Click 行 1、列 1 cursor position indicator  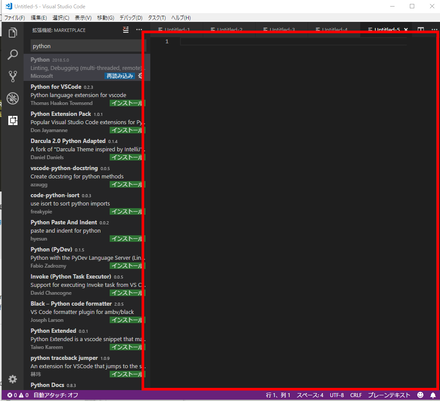(x=278, y=395)
